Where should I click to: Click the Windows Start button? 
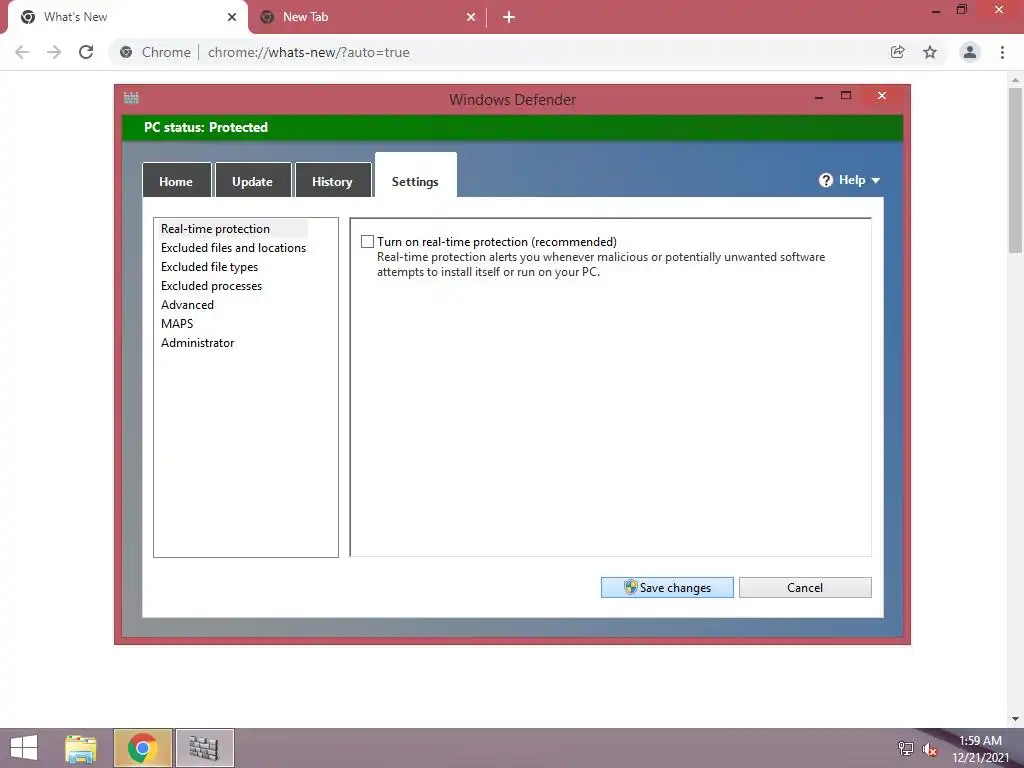coord(24,748)
